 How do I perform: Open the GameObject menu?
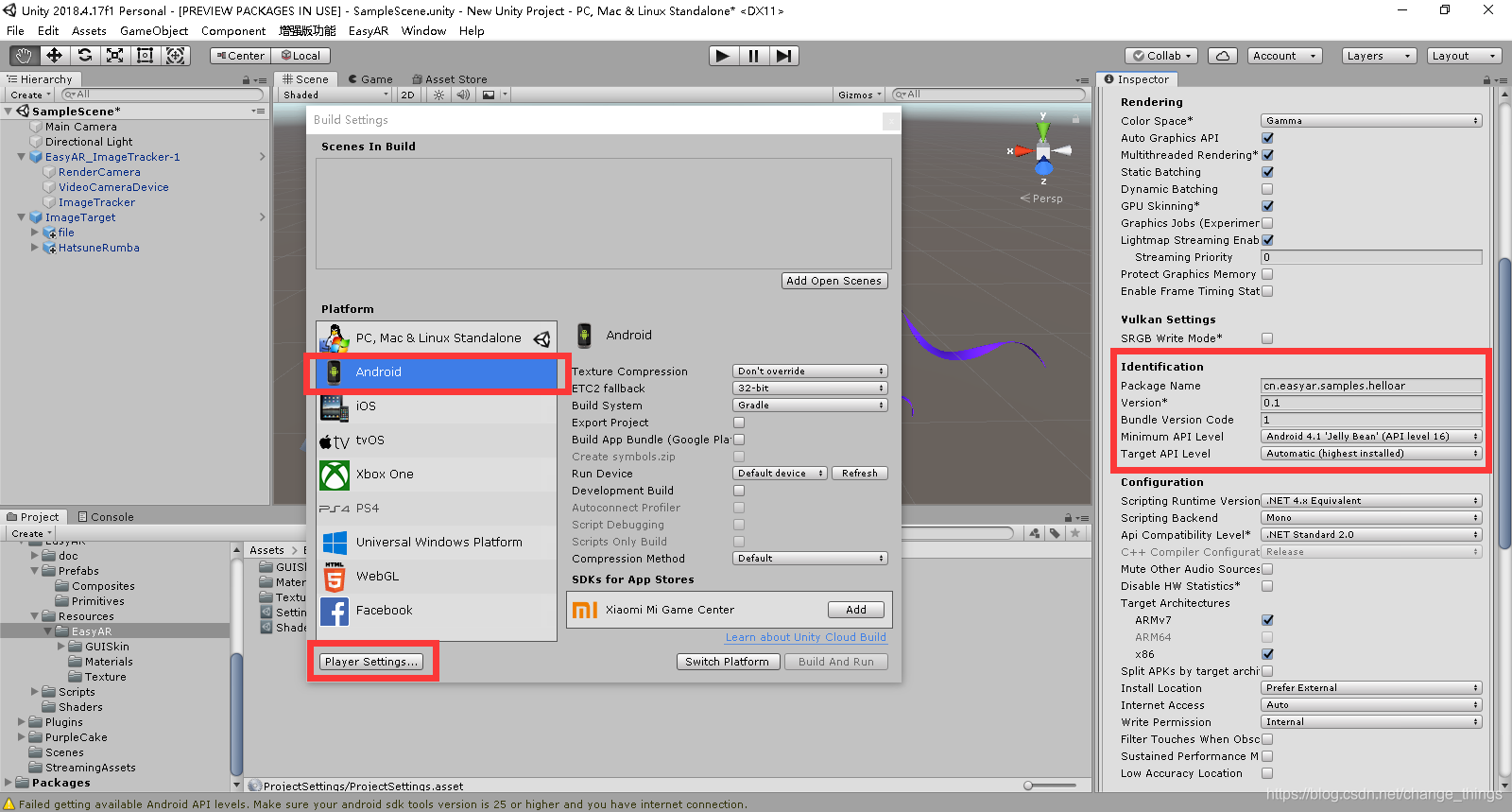(154, 31)
